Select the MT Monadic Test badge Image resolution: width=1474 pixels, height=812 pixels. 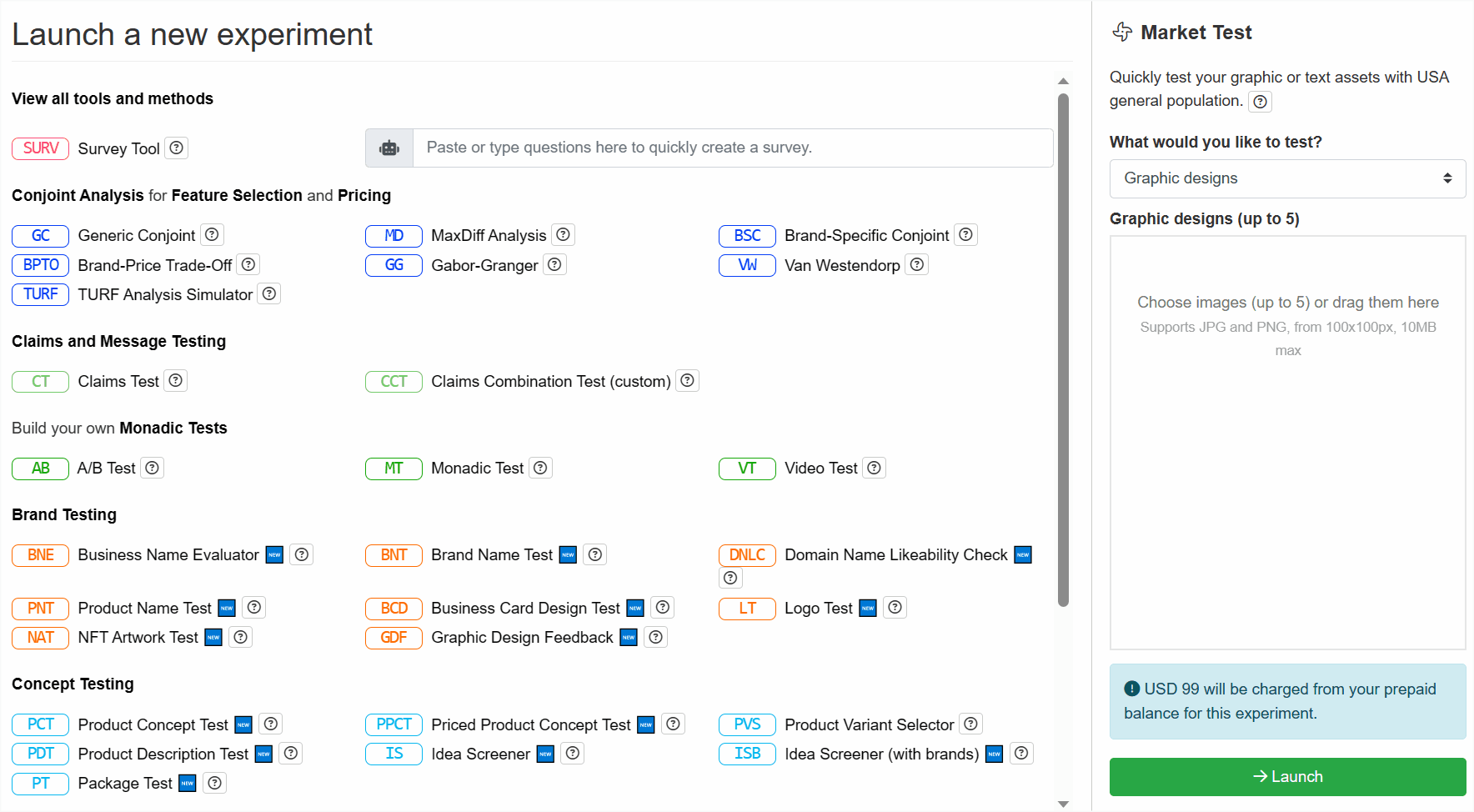pos(394,468)
